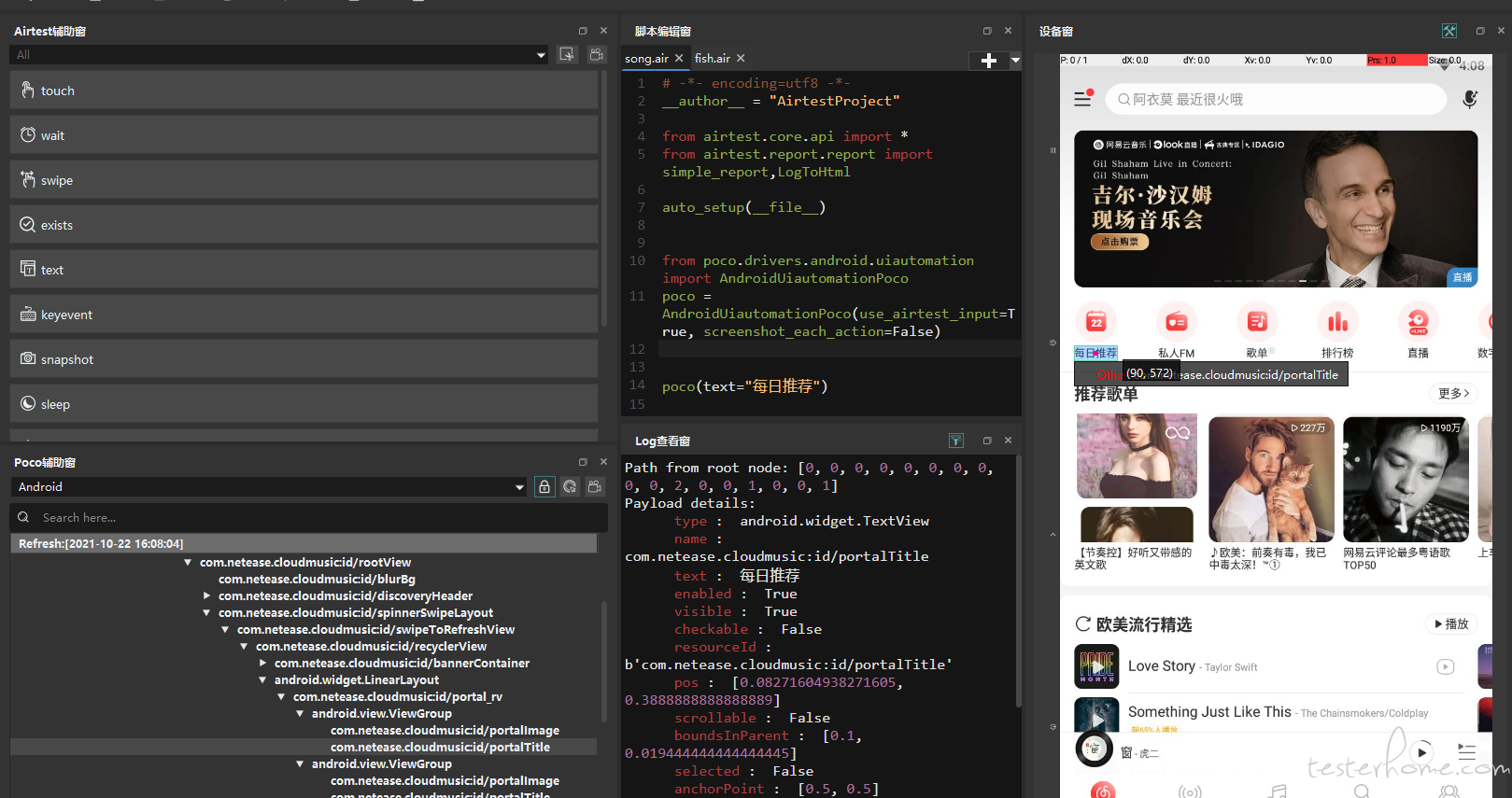Toggle the Poco UI tree lock icon
The width and height of the screenshot is (1512, 798).
[x=544, y=486]
